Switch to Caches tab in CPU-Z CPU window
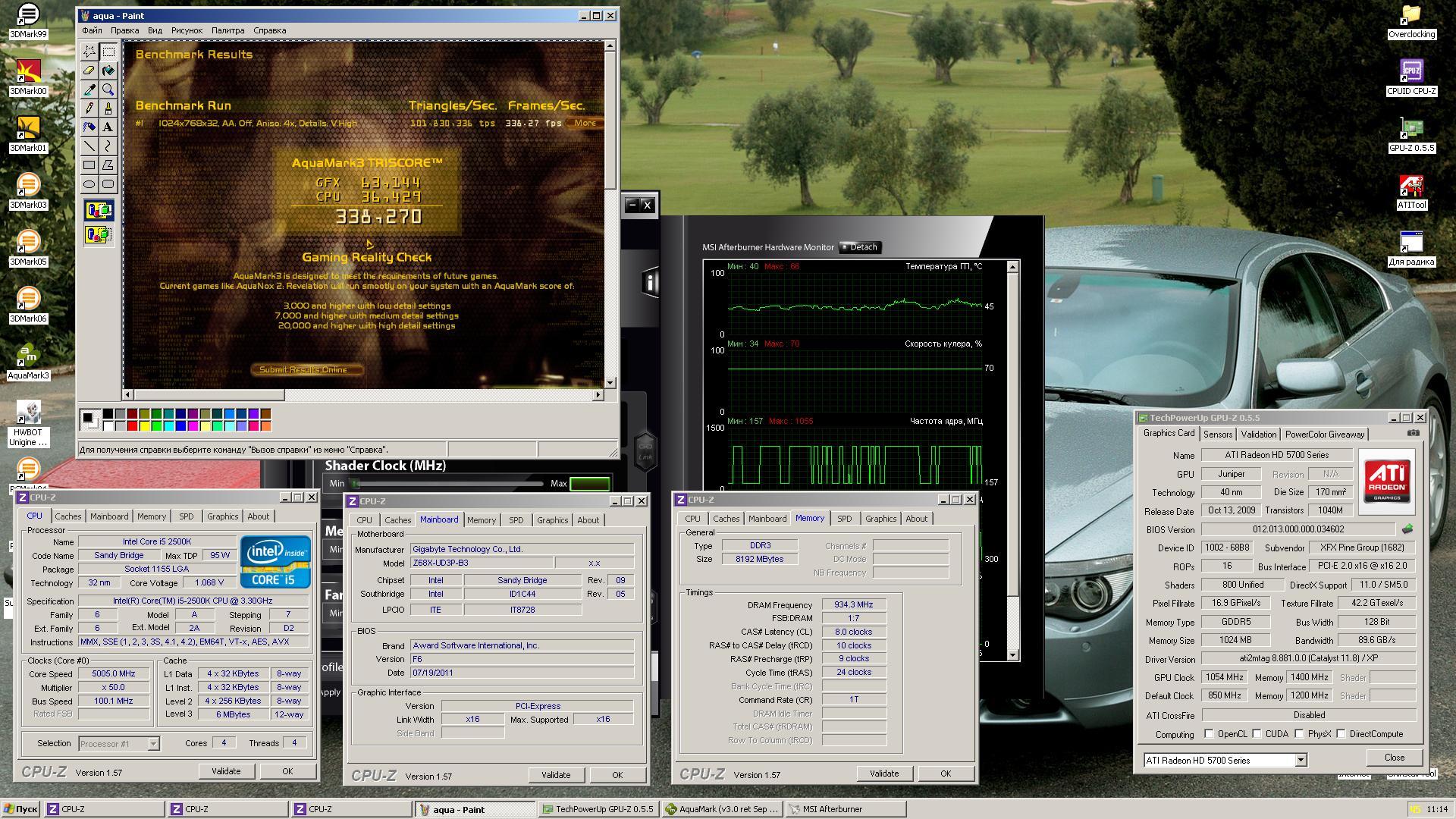The height and width of the screenshot is (819, 1456). click(x=67, y=516)
